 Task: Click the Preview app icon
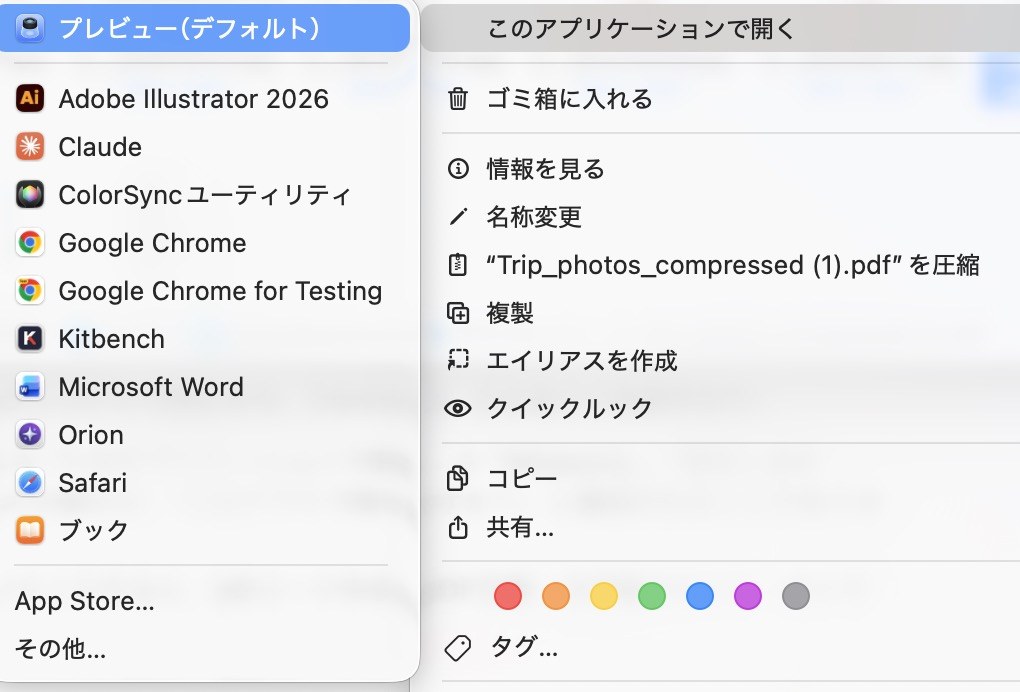[30, 28]
